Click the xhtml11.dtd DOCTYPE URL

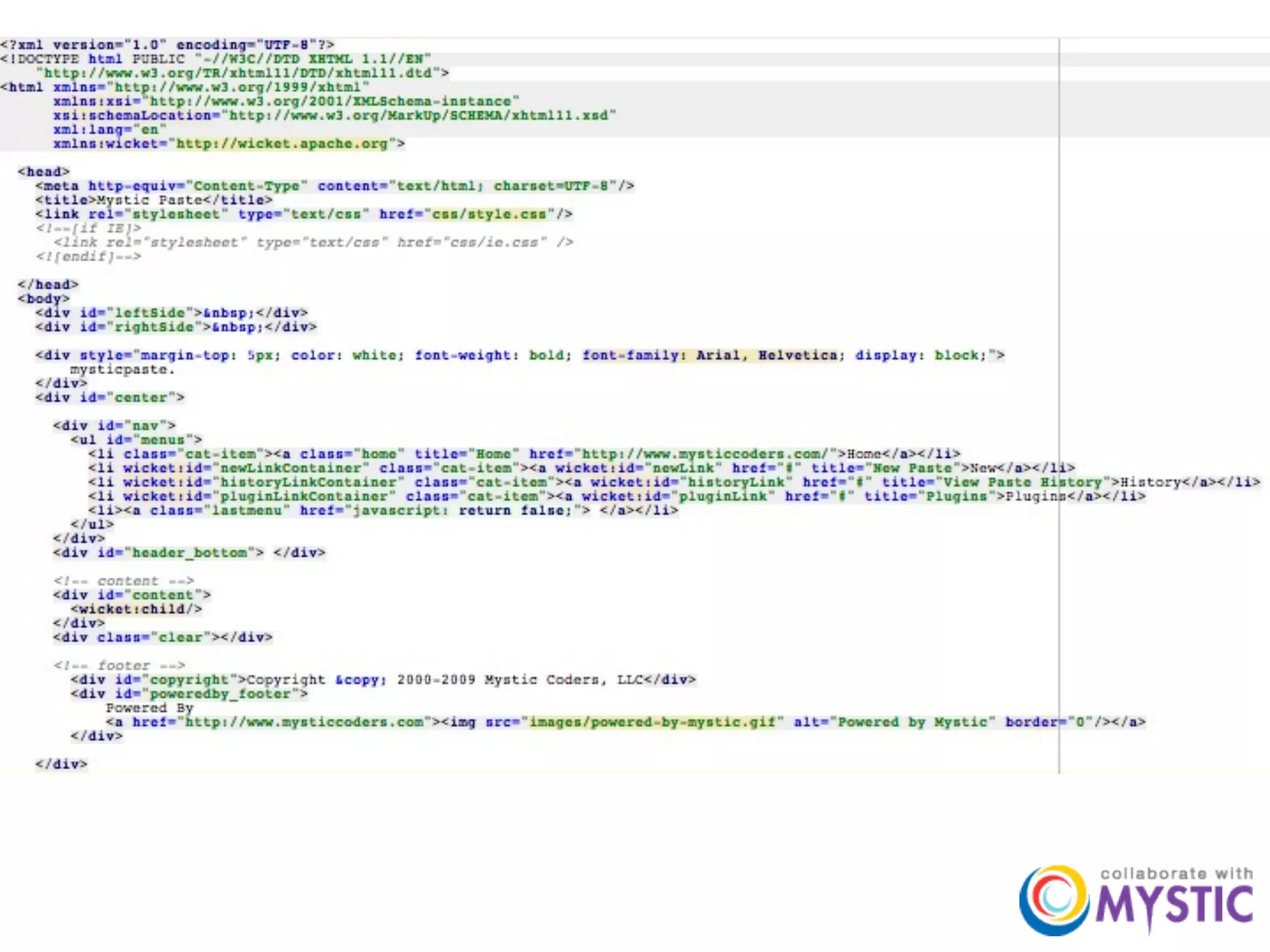pyautogui.click(x=238, y=73)
